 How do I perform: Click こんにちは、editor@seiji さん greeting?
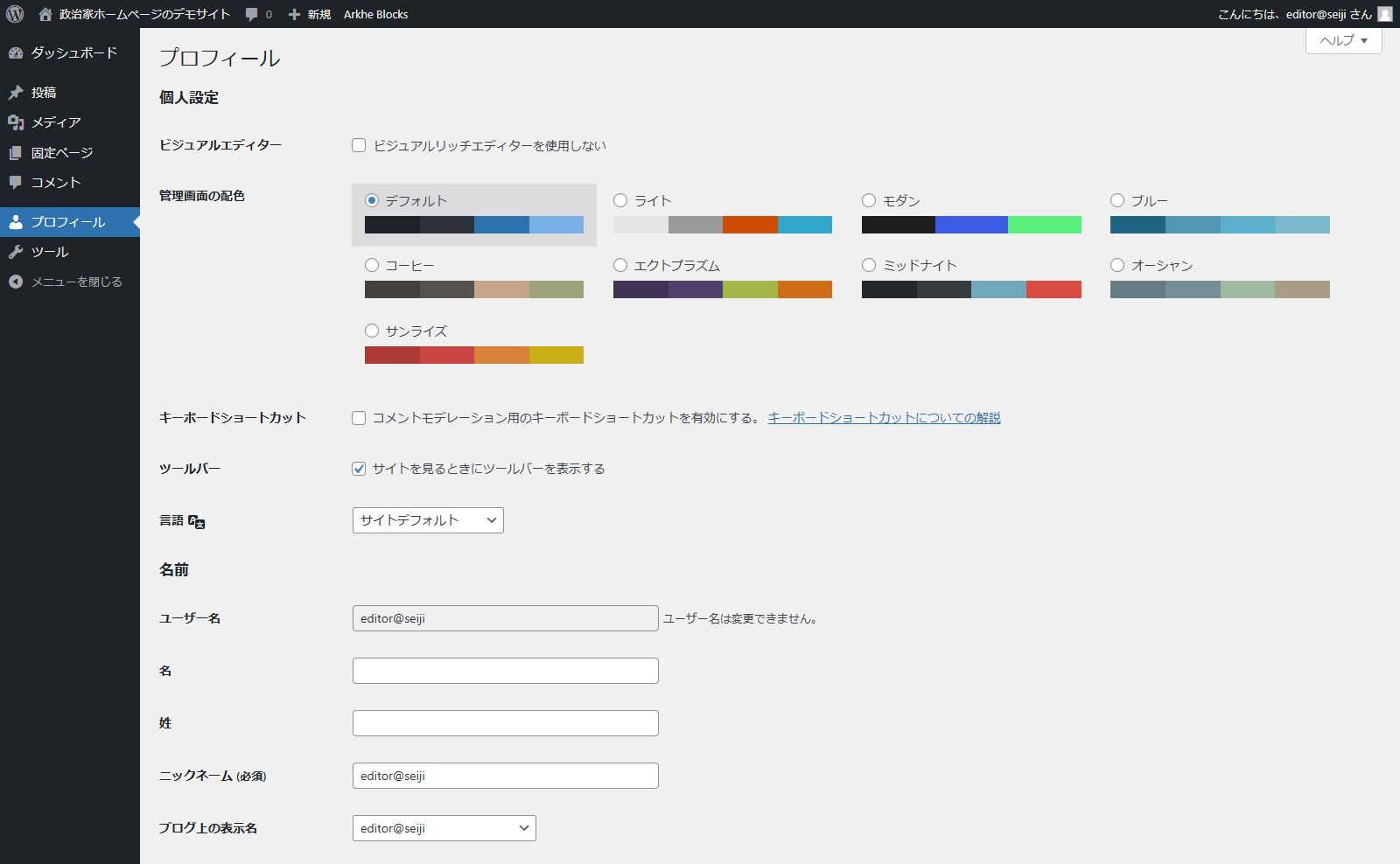(x=1295, y=14)
